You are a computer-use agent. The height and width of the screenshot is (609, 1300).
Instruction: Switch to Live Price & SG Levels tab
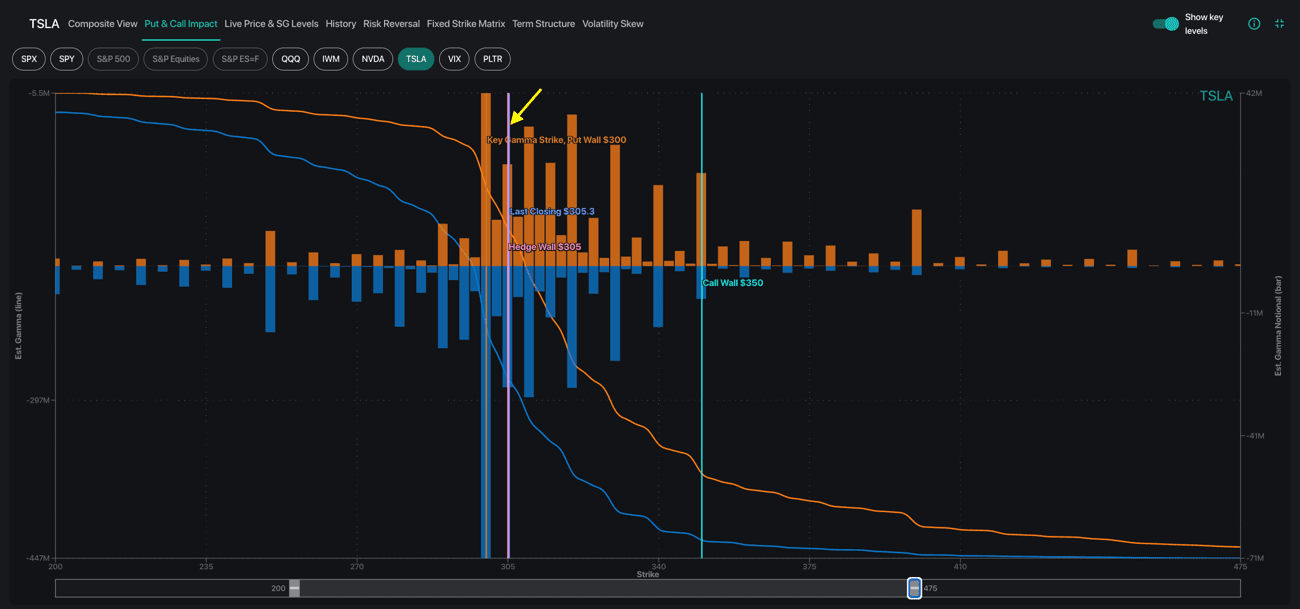272,23
